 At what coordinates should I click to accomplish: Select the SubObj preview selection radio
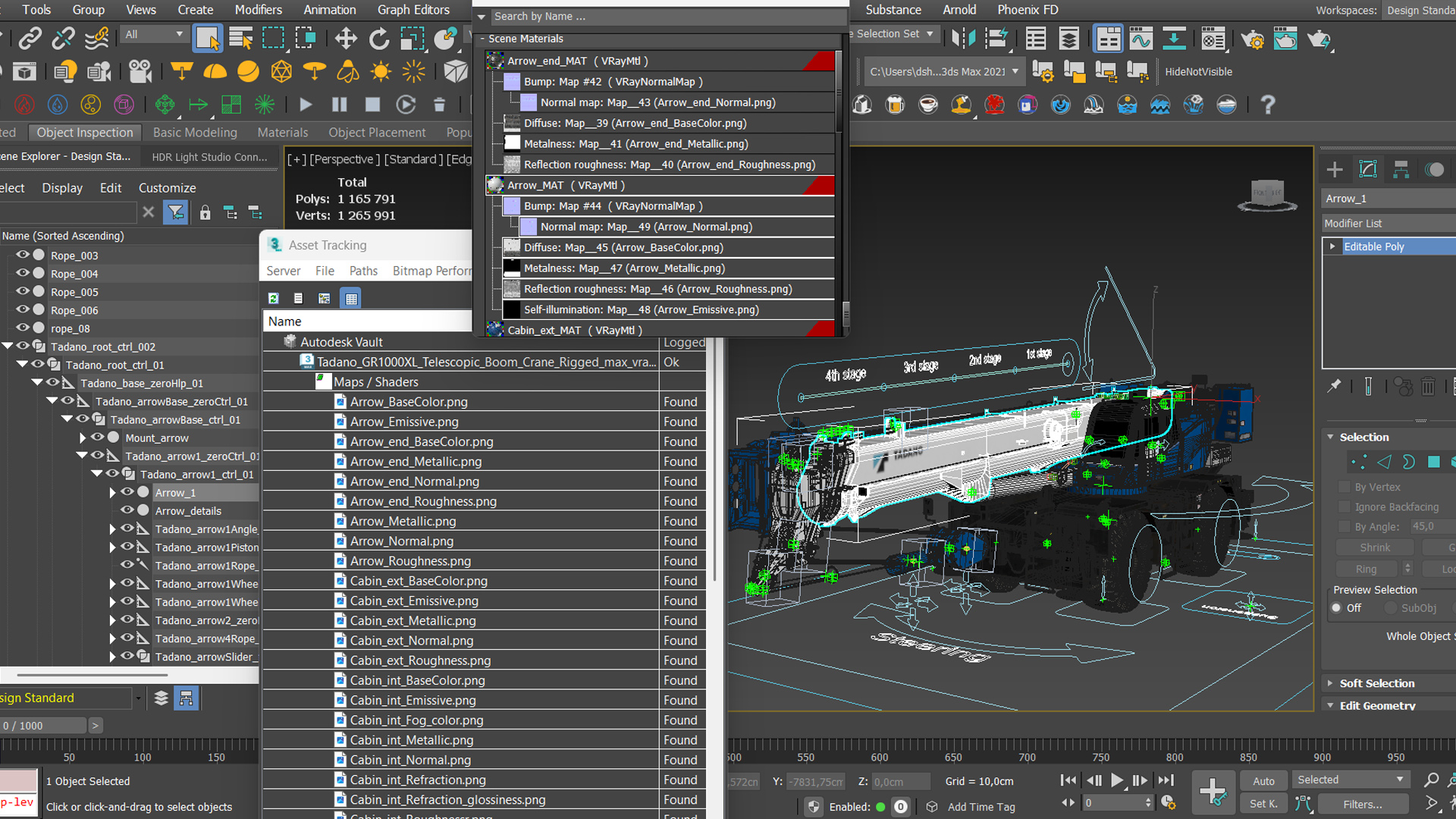tap(1391, 608)
